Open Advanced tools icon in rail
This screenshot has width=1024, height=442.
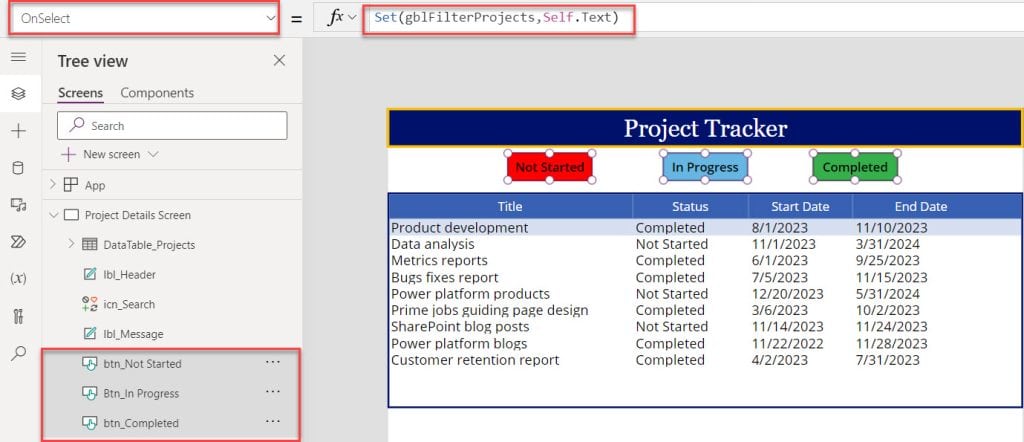coord(18,317)
